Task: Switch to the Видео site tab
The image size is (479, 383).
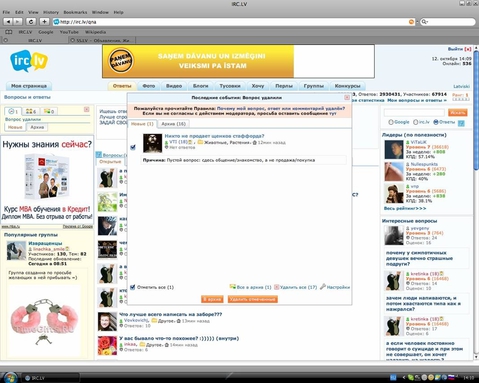Action: coord(174,86)
